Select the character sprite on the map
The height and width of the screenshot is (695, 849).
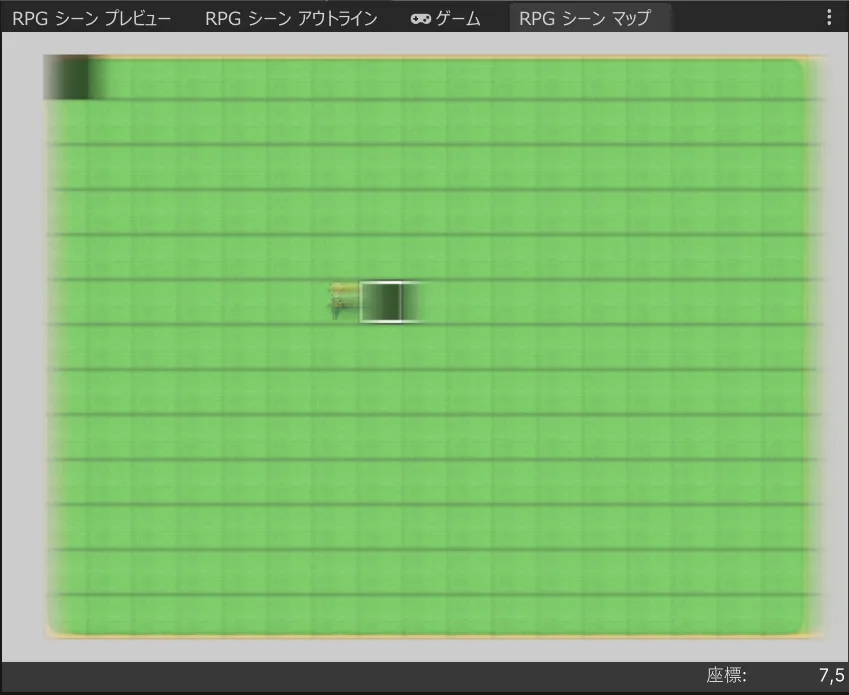coord(344,301)
